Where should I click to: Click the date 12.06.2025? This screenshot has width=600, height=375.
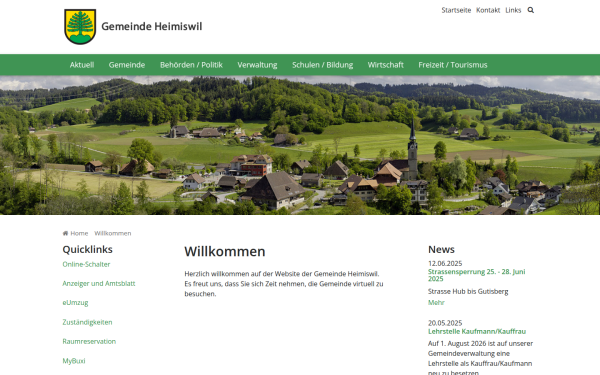pyautogui.click(x=445, y=263)
